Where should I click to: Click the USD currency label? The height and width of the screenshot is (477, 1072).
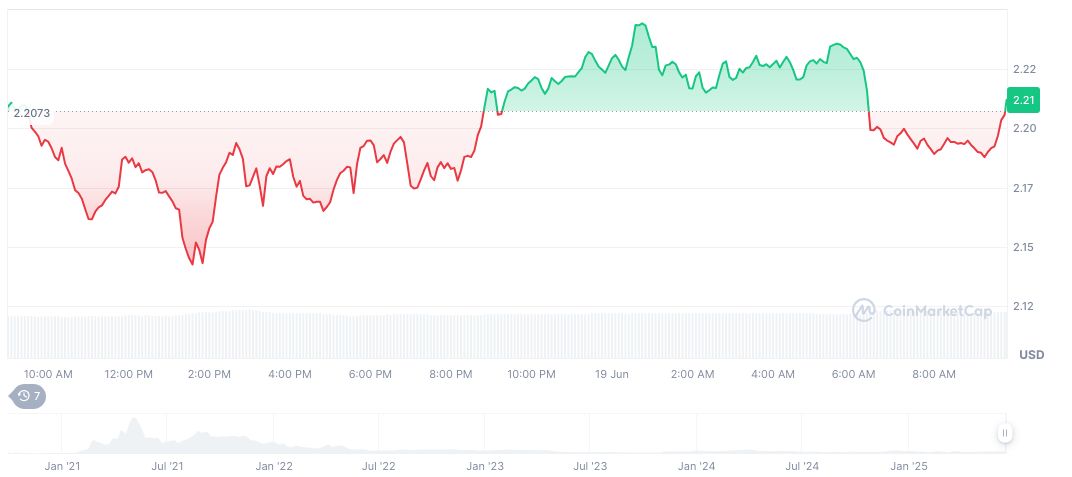pyautogui.click(x=1031, y=355)
